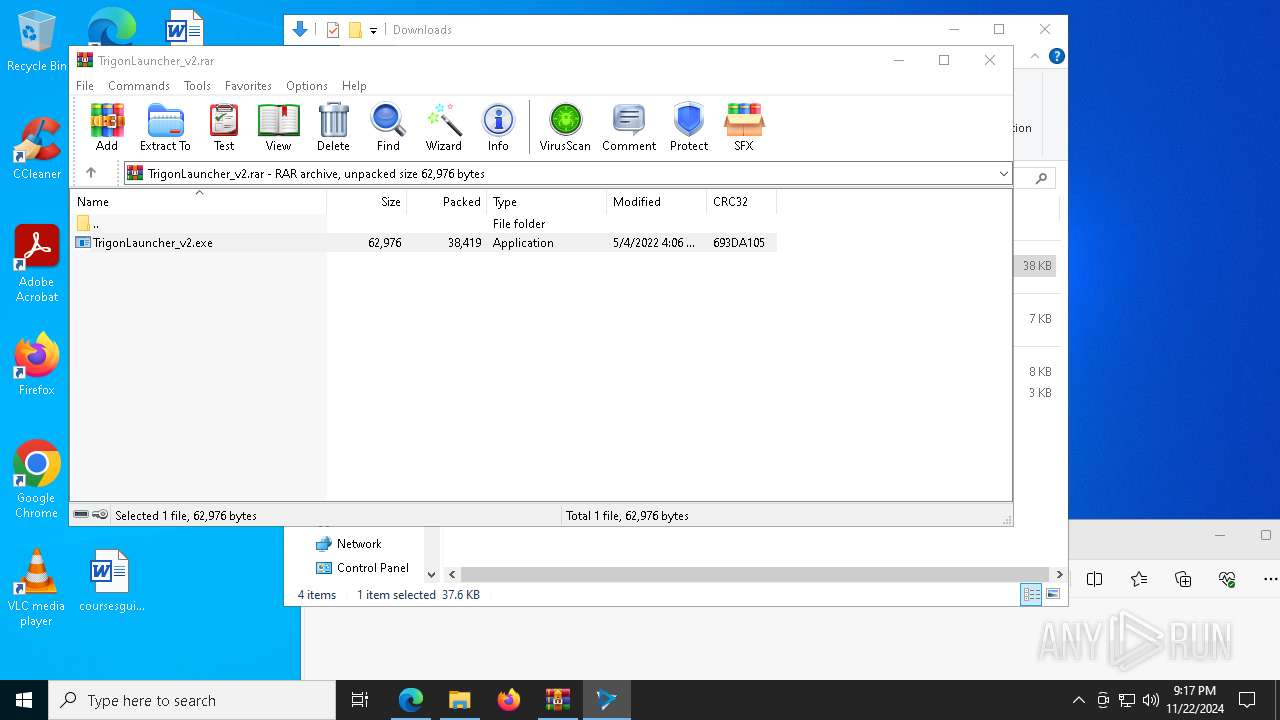Screen dimensions: 1280x720
Task: Select the parent folder '..' entry
Action: pyautogui.click(x=95, y=224)
